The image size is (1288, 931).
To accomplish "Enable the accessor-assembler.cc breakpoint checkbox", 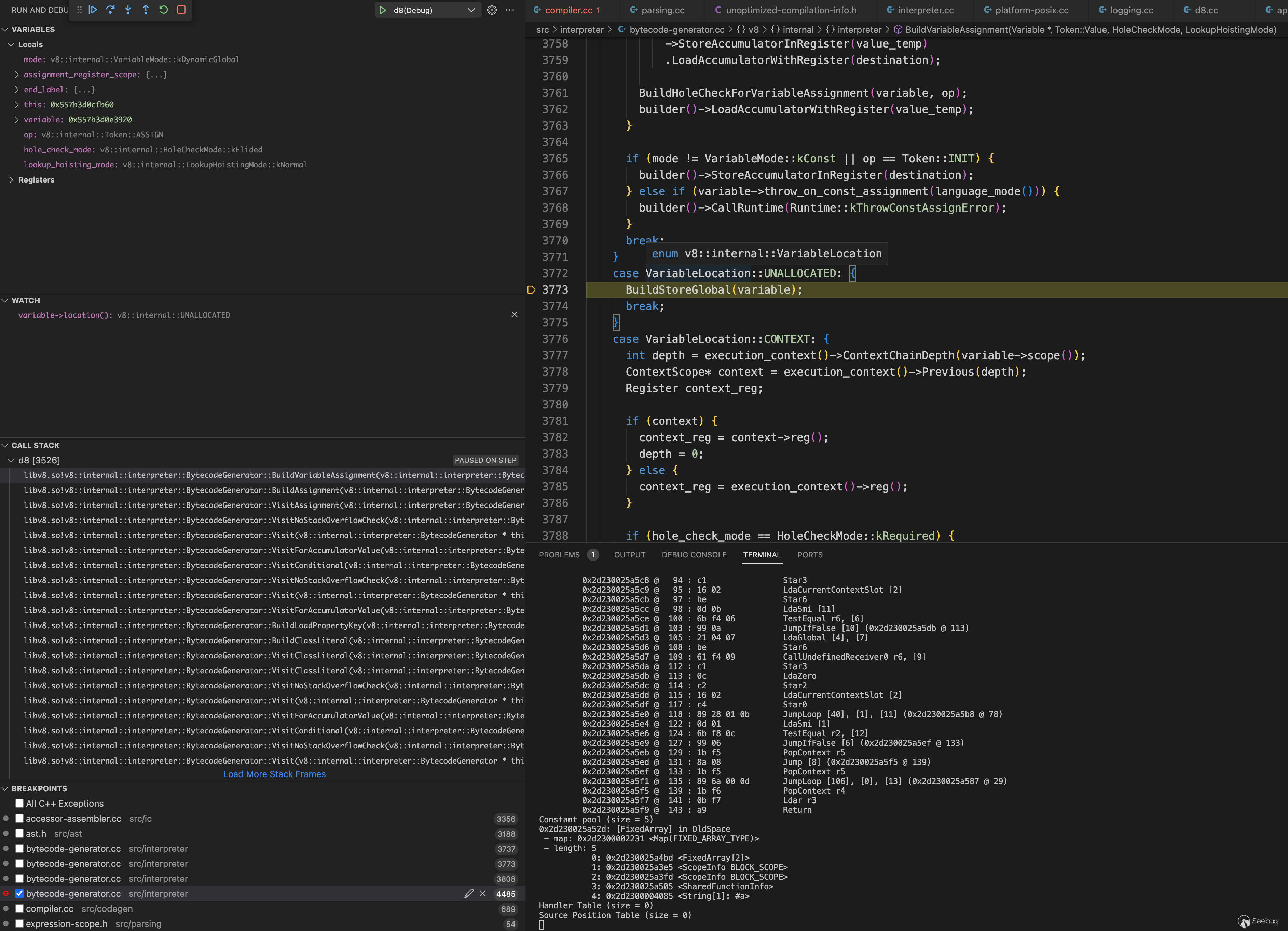I will coord(19,819).
